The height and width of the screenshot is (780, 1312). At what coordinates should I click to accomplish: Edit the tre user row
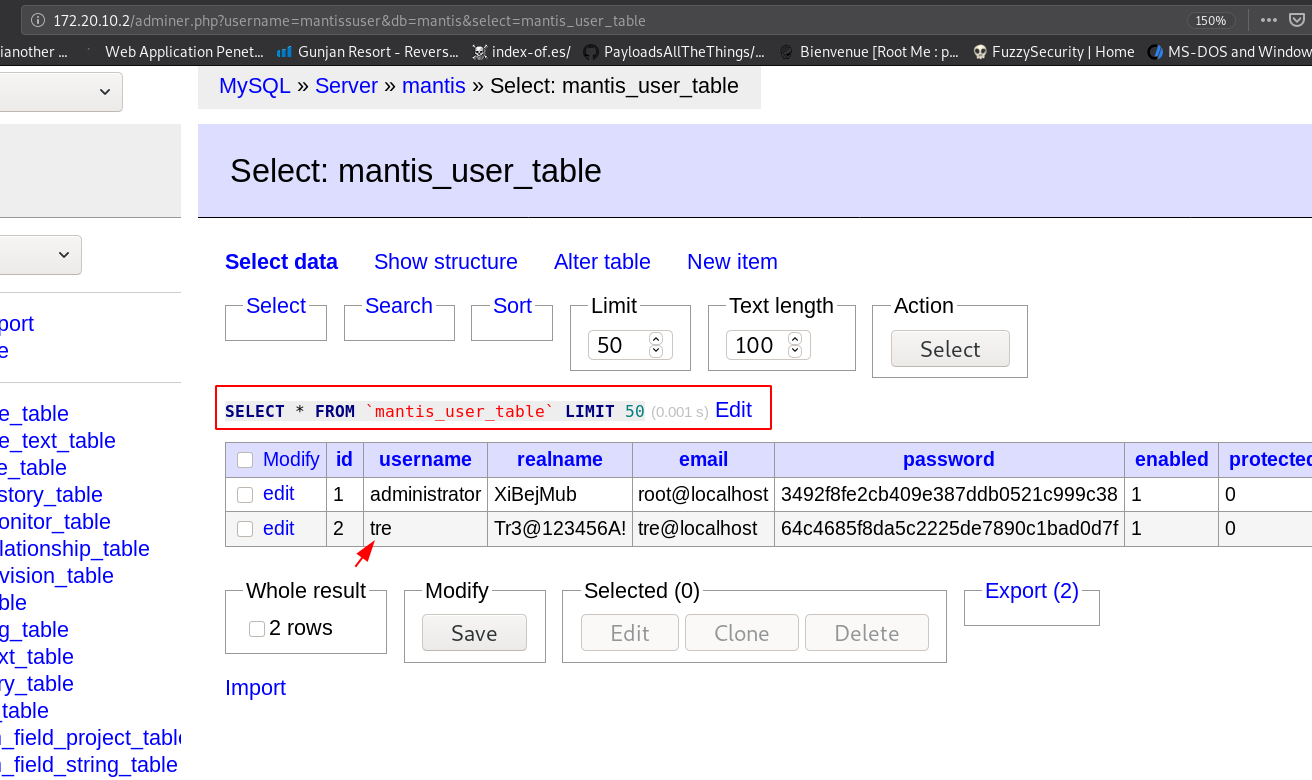pyautogui.click(x=279, y=528)
